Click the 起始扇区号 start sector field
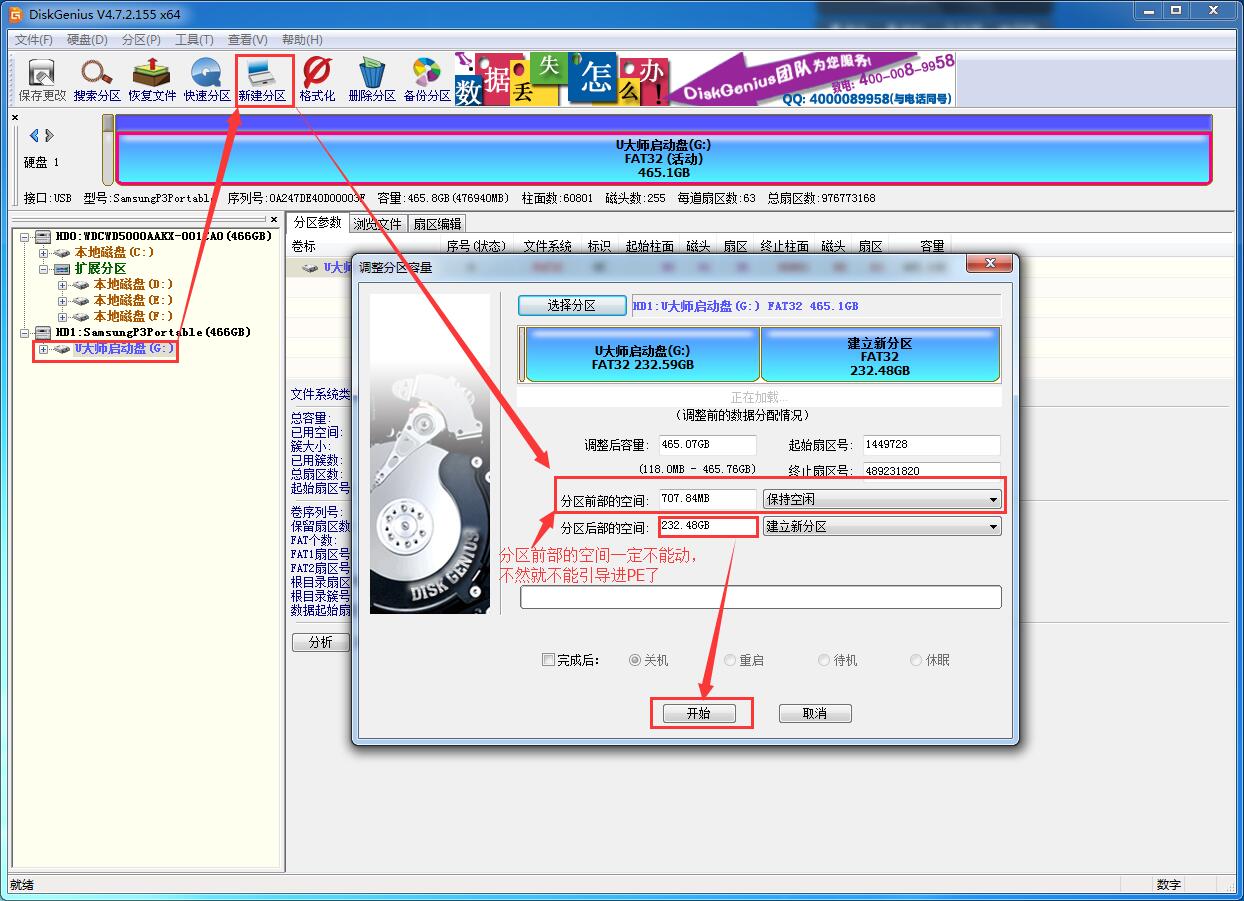 pyautogui.click(x=932, y=445)
